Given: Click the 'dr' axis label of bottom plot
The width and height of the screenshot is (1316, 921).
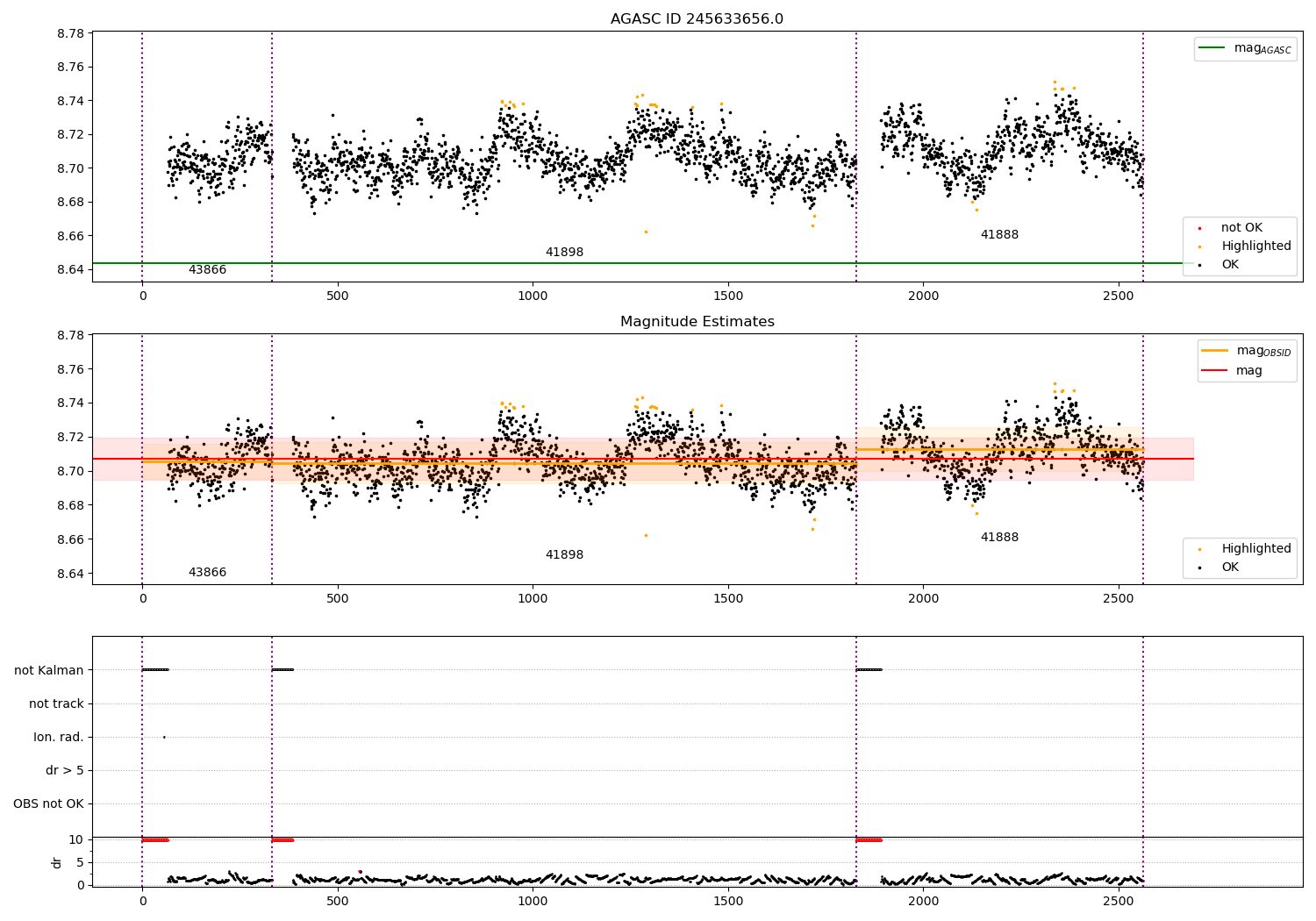Looking at the screenshot, I should [57, 862].
